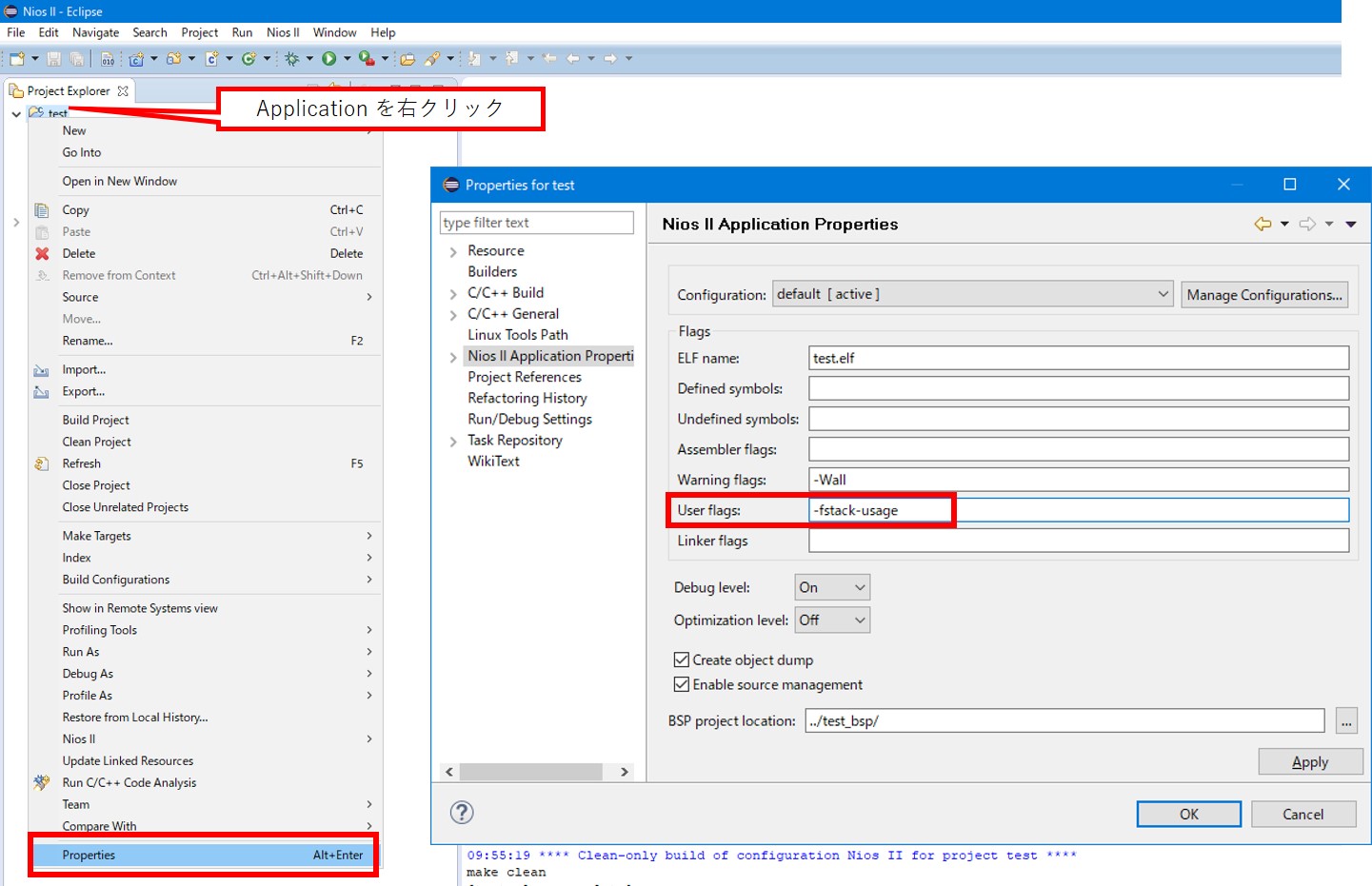Open the Debug level dropdown
Screen dimensions: 1372x886
831,587
